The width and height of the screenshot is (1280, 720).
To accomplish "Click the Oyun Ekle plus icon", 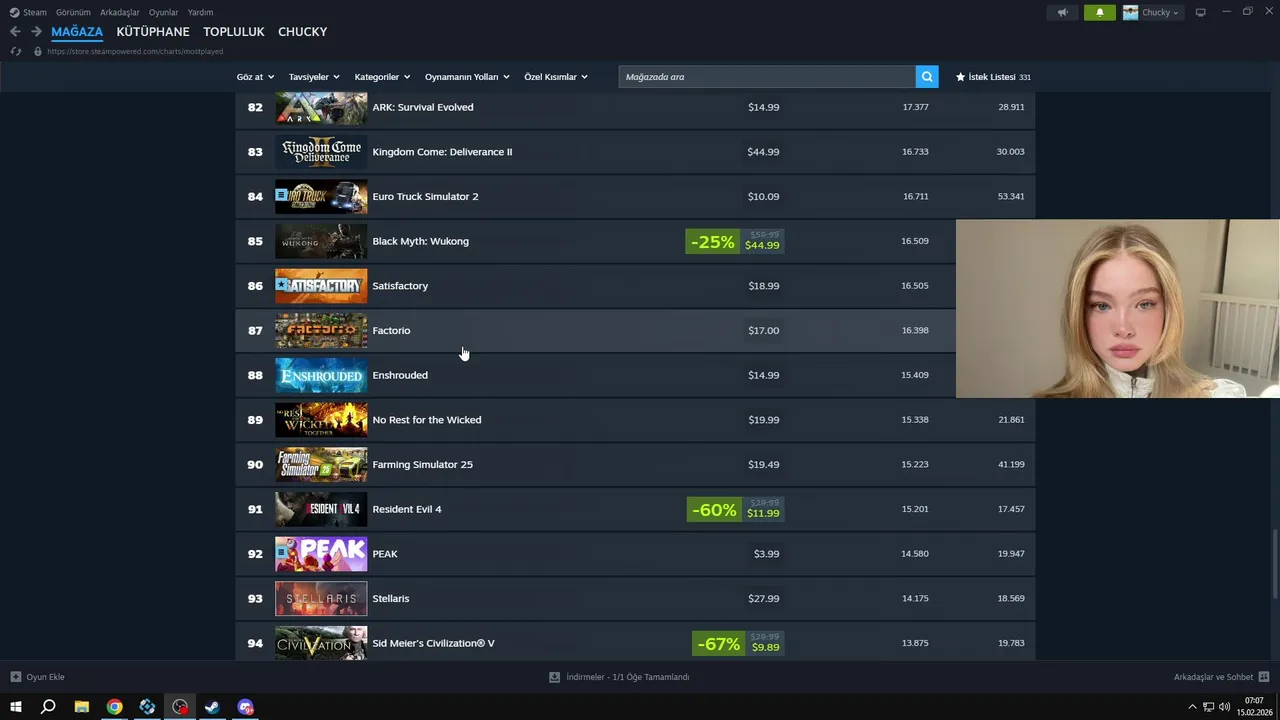I will pos(15,677).
